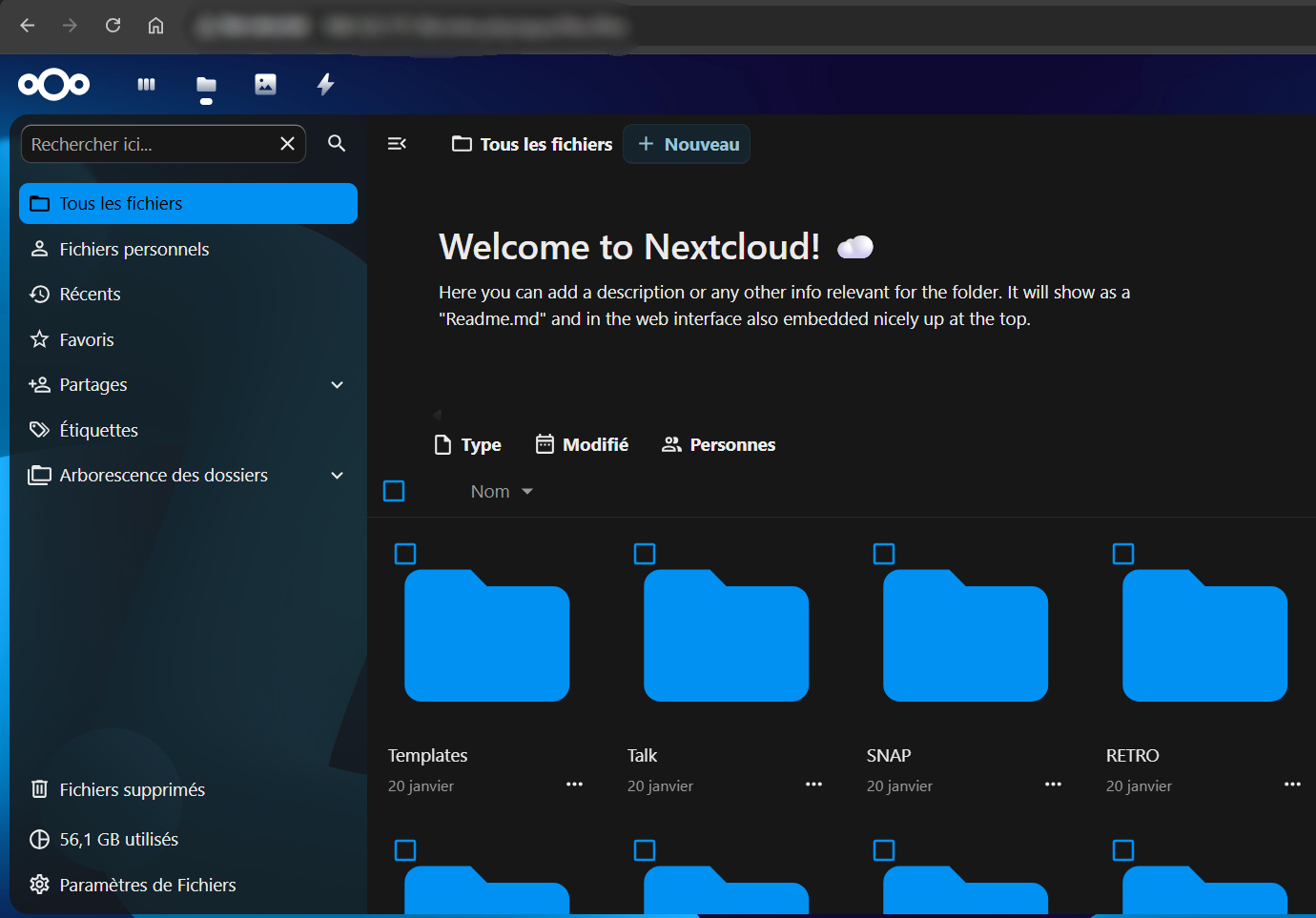The width and height of the screenshot is (1316, 918).
Task: Expand the Partages chevron
Action: click(x=337, y=385)
